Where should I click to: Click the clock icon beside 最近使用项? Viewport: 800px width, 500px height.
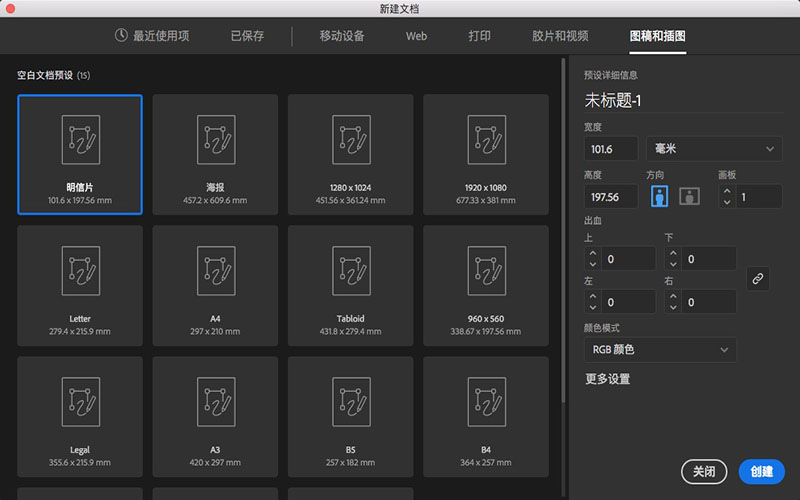pyautogui.click(x=121, y=35)
